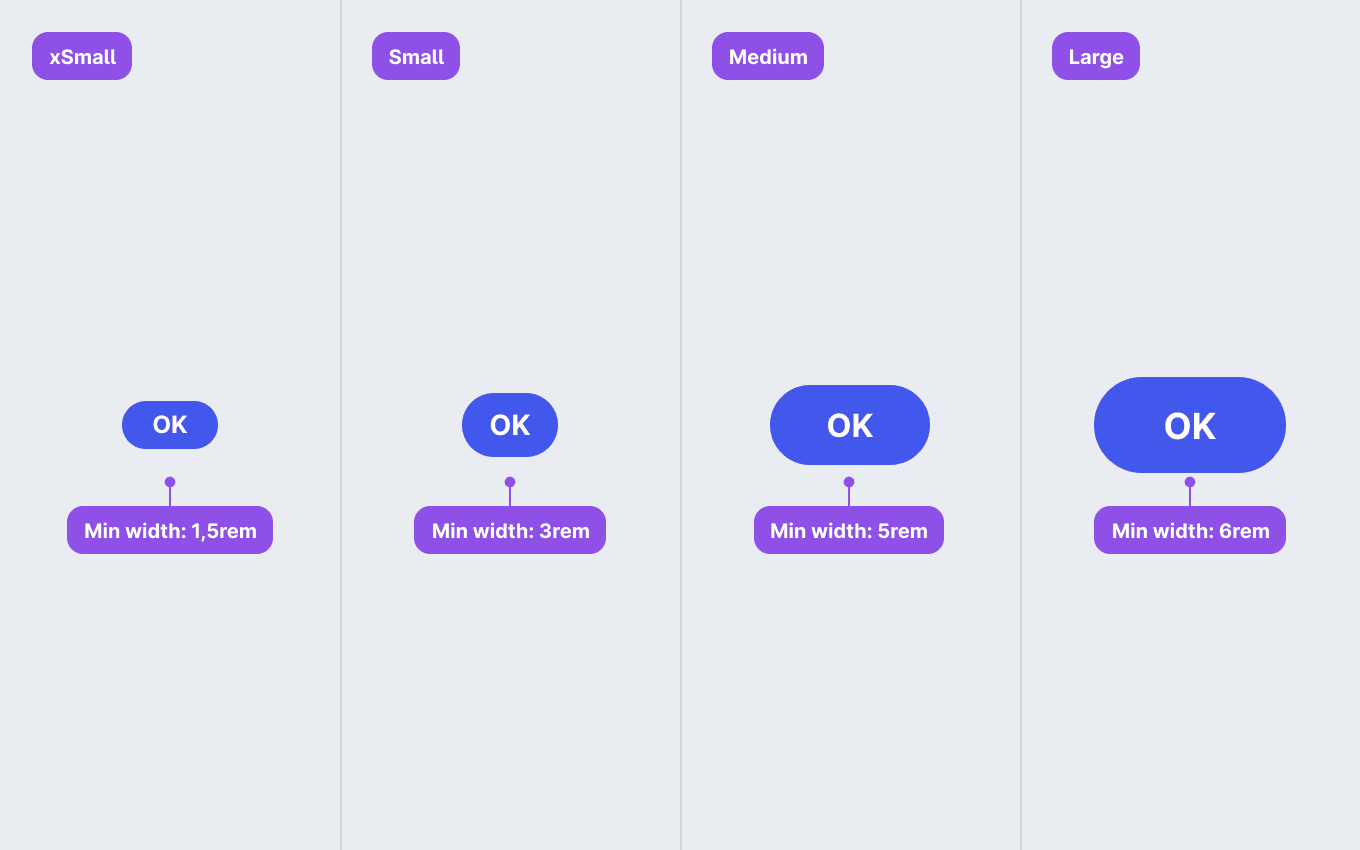Click the Small-size OK button

click(x=510, y=425)
